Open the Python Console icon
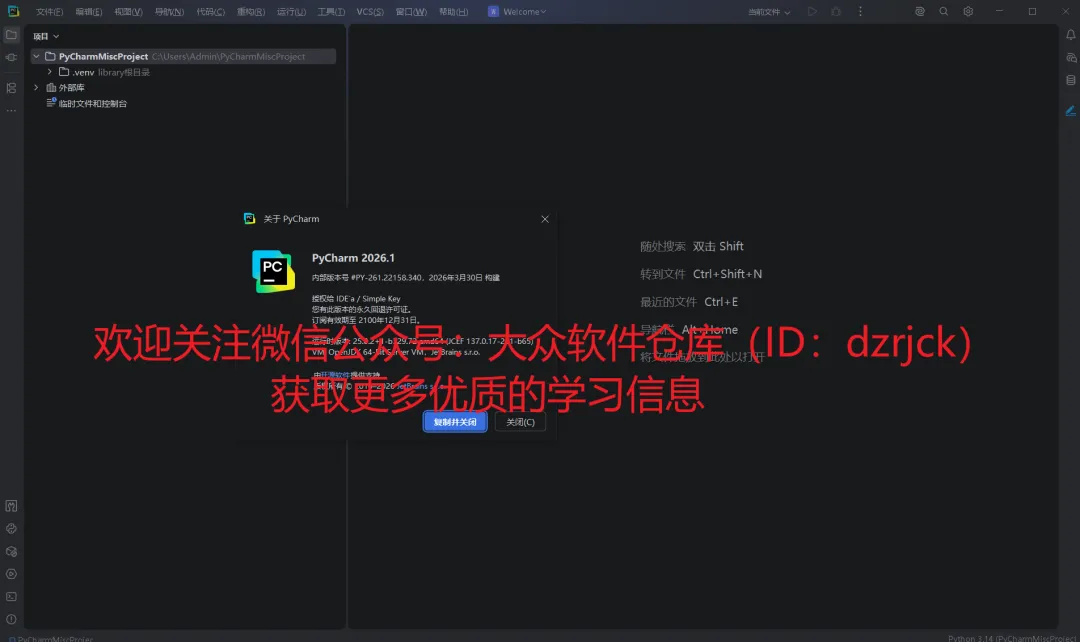The image size is (1080, 642). [x=12, y=529]
